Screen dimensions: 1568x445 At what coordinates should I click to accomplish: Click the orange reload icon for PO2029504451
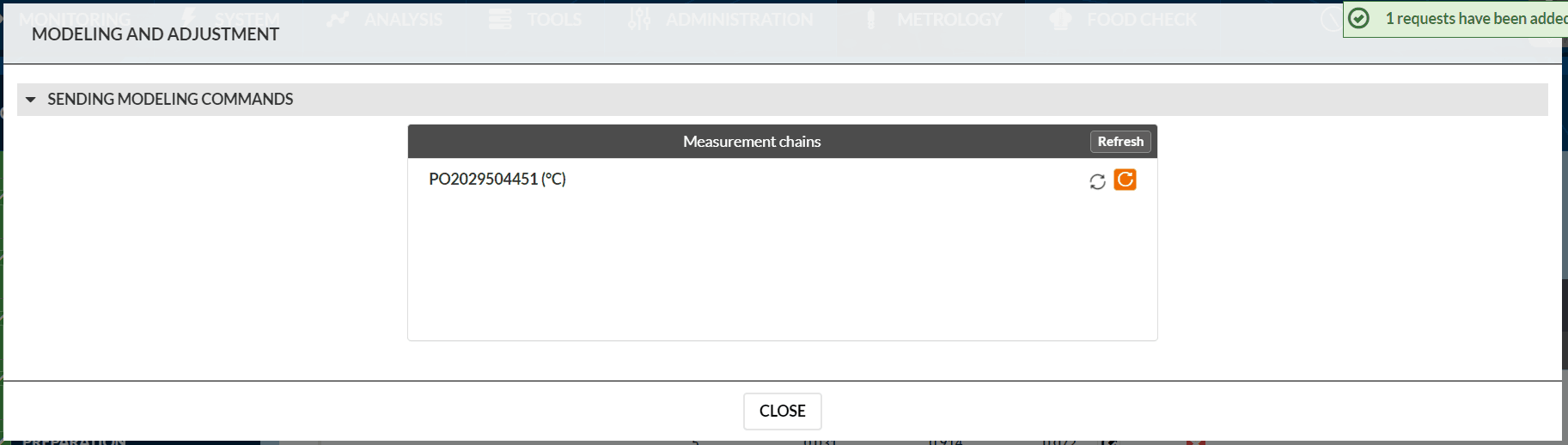1125,180
